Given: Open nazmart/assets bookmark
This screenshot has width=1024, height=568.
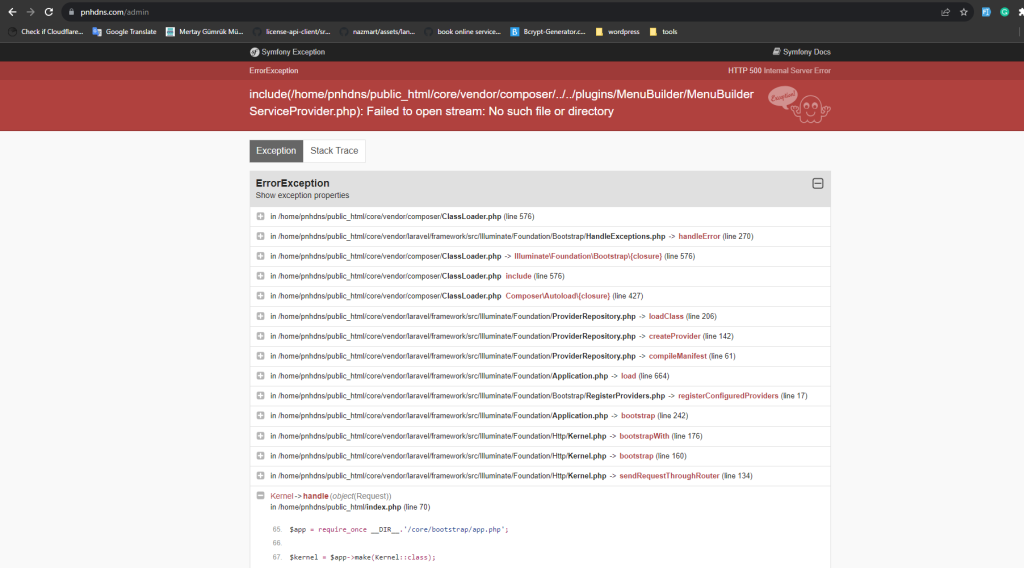Looking at the screenshot, I should (x=377, y=31).
